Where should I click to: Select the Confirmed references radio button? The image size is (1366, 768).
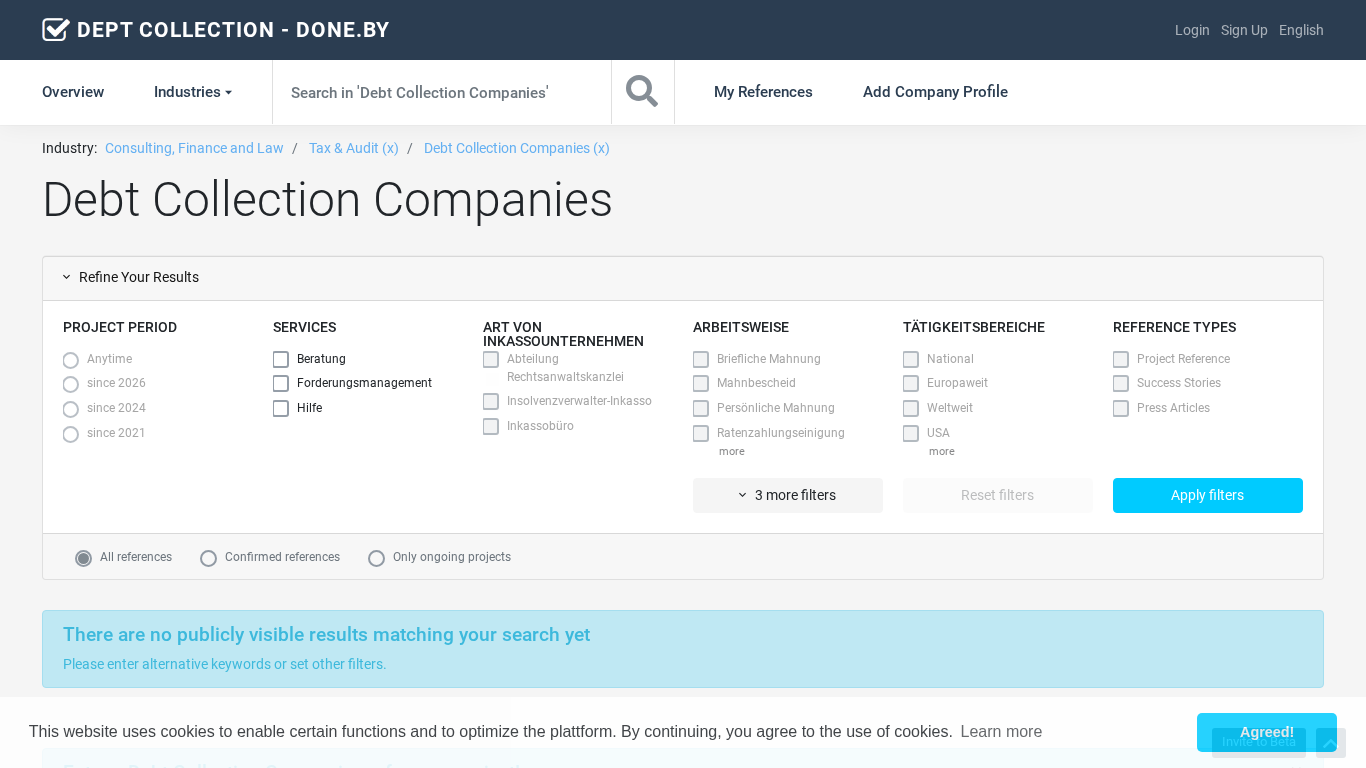(x=208, y=558)
